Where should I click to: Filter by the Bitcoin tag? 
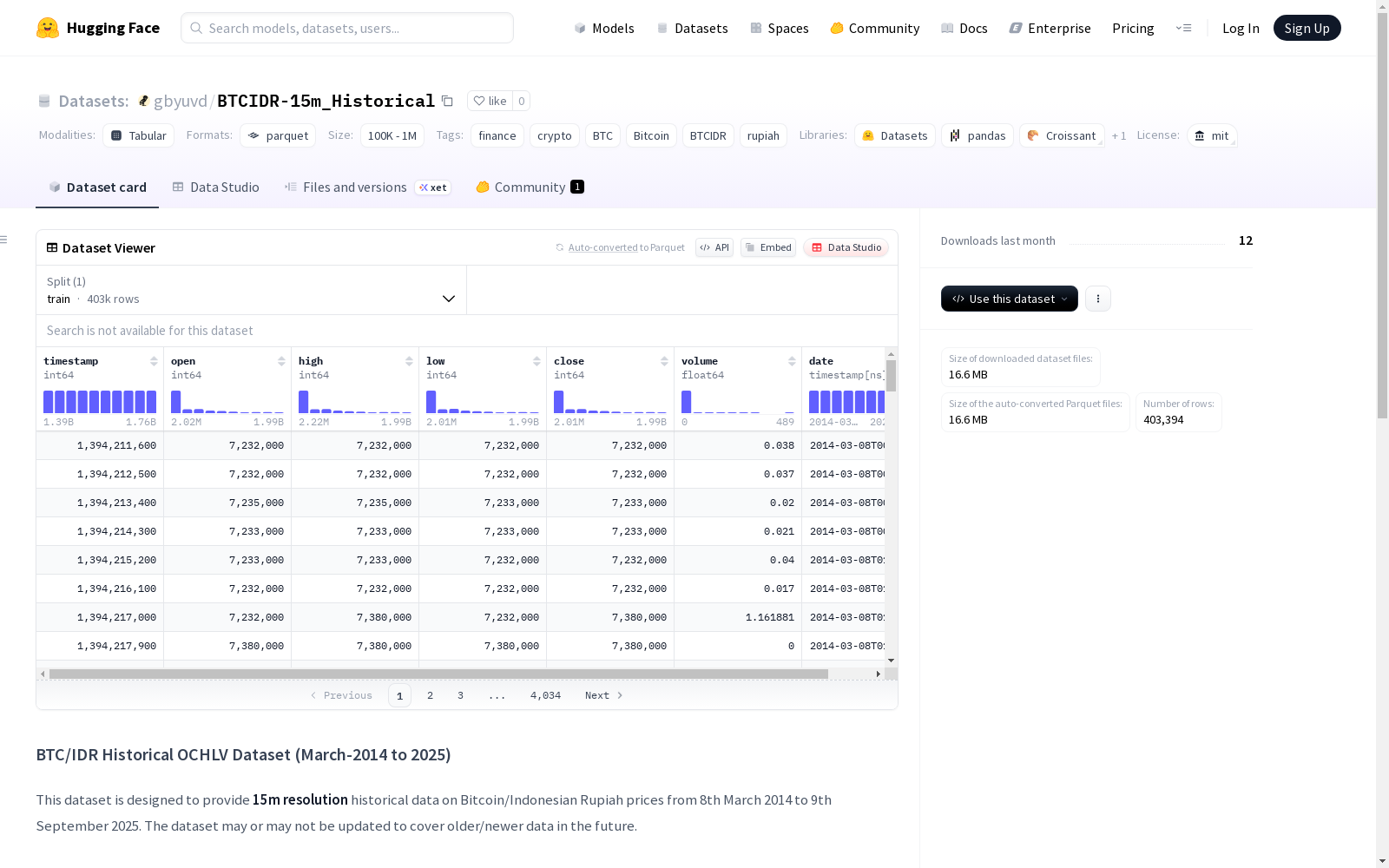(x=651, y=135)
